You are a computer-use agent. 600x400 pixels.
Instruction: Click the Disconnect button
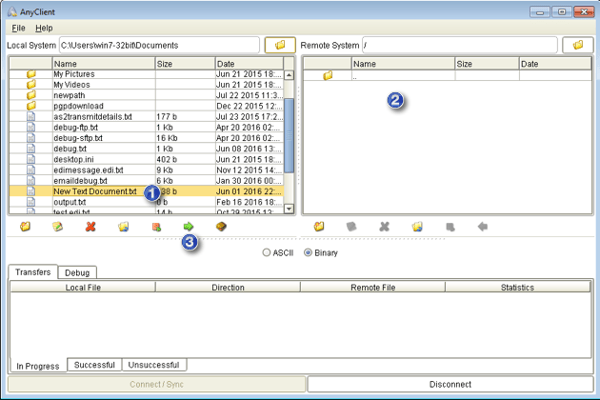click(450, 384)
